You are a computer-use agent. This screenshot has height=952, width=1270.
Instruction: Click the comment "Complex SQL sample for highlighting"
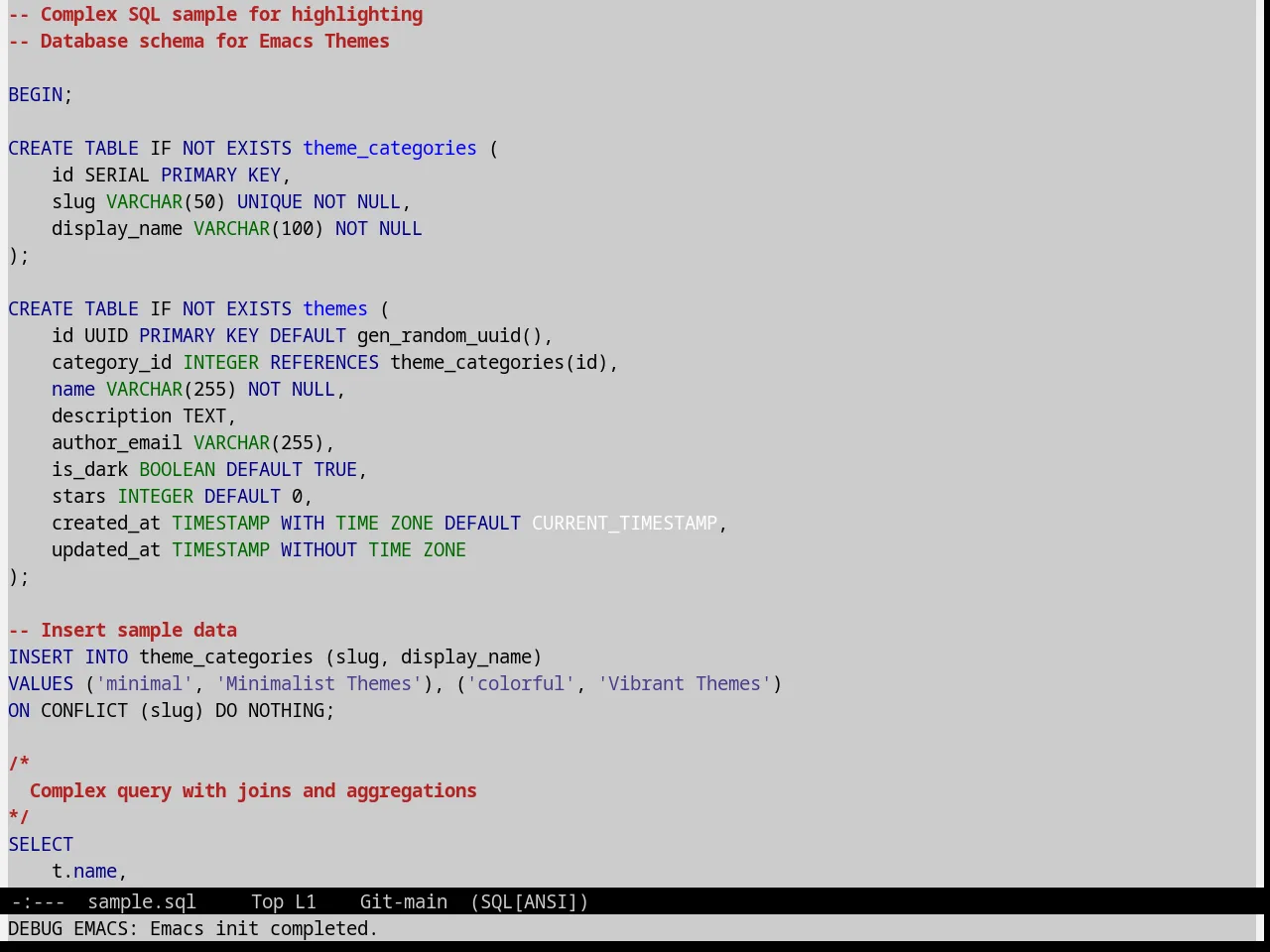tap(231, 15)
